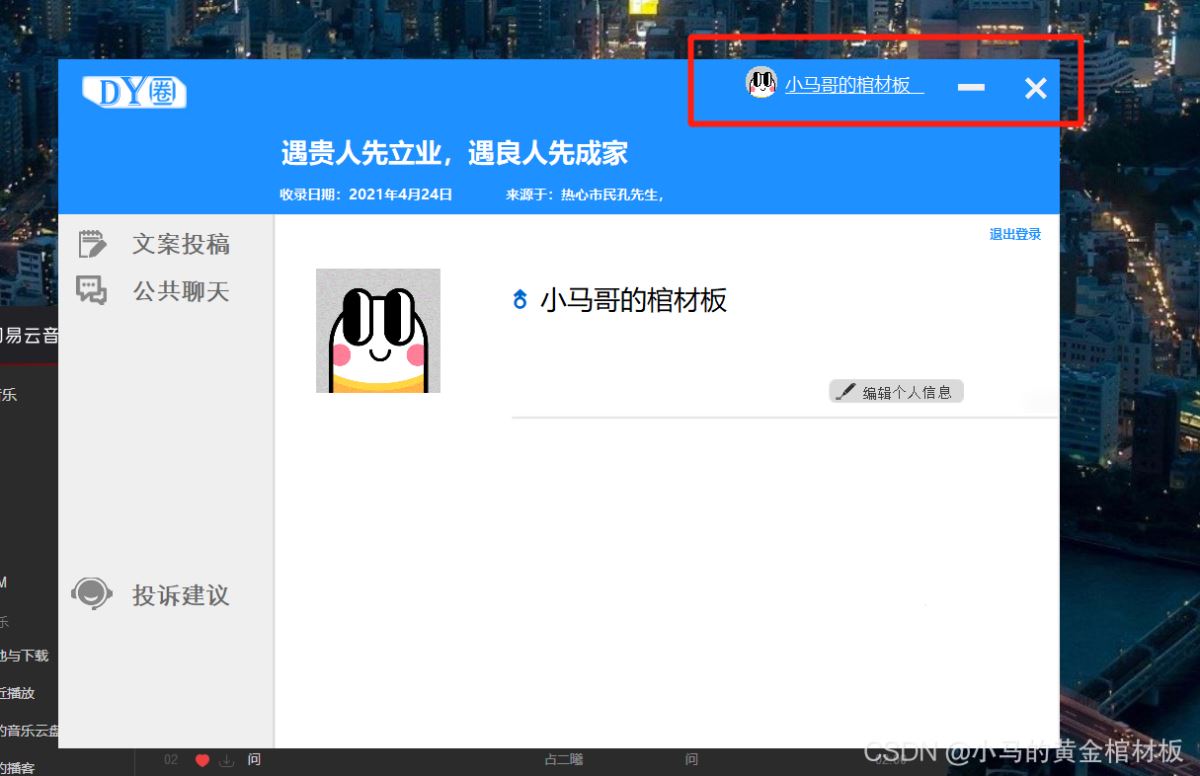
Task: Click the small avatar icon in the title bar
Action: coord(761,84)
